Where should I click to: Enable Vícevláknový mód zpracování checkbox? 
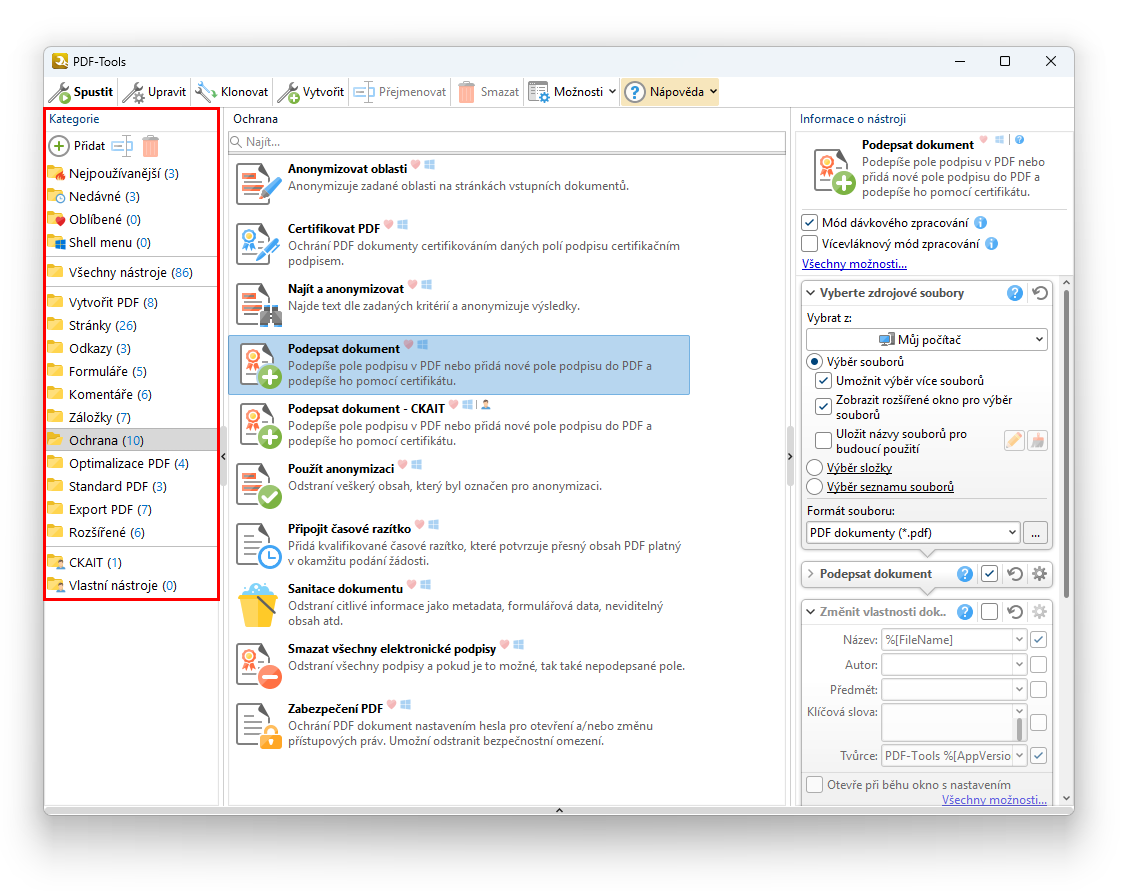(809, 243)
